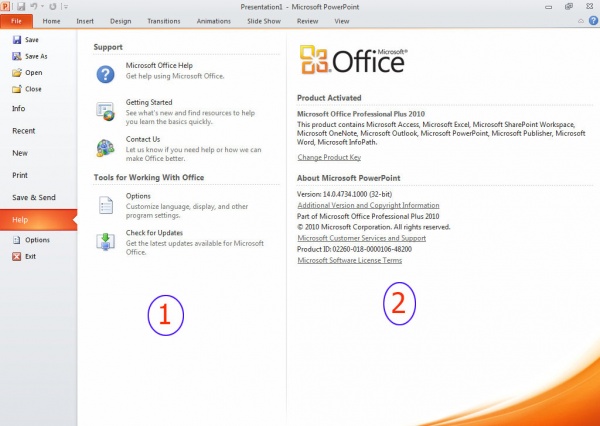
Task: Click the Close folder icon in sidebar
Action: point(17,89)
